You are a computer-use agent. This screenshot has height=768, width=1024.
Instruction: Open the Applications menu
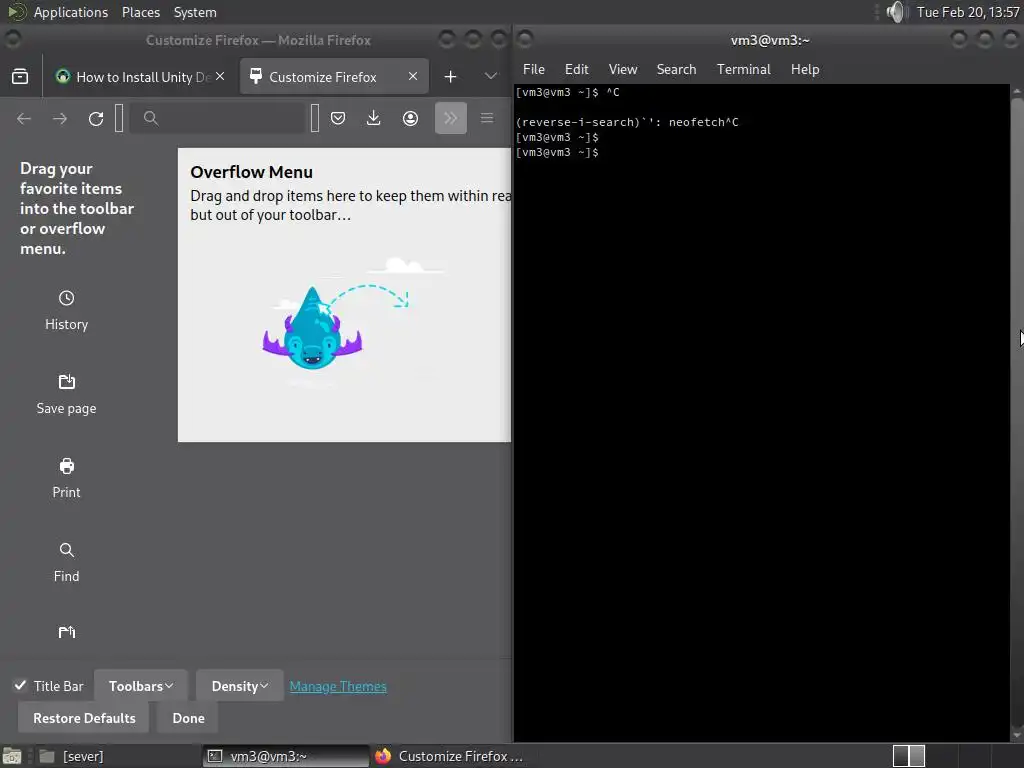pyautogui.click(x=71, y=12)
